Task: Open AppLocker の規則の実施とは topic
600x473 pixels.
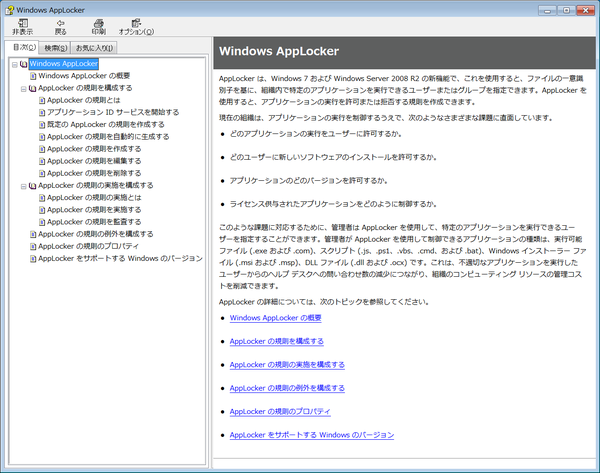Action: click(x=94, y=197)
